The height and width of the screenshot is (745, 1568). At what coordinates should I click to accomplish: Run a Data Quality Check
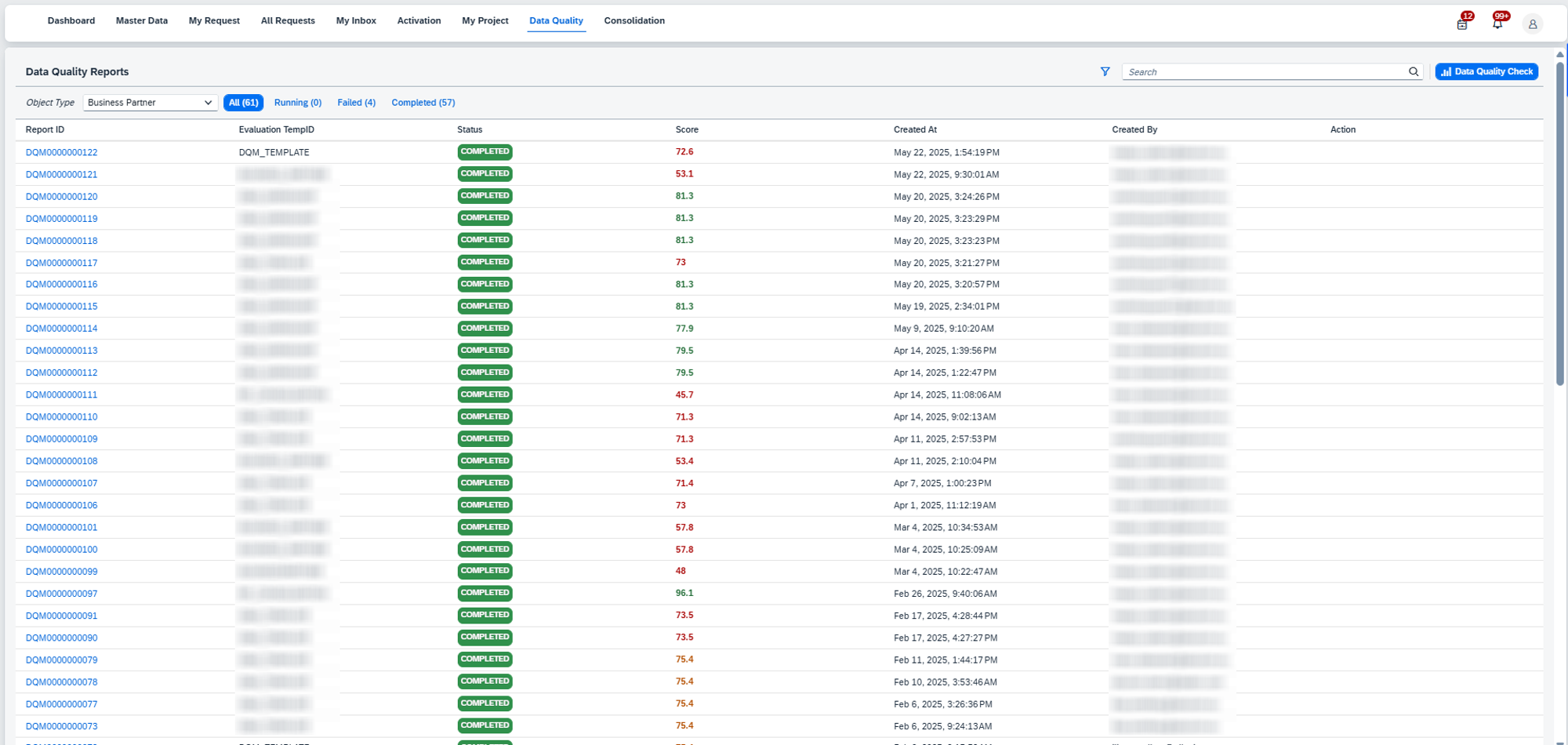tap(1486, 71)
